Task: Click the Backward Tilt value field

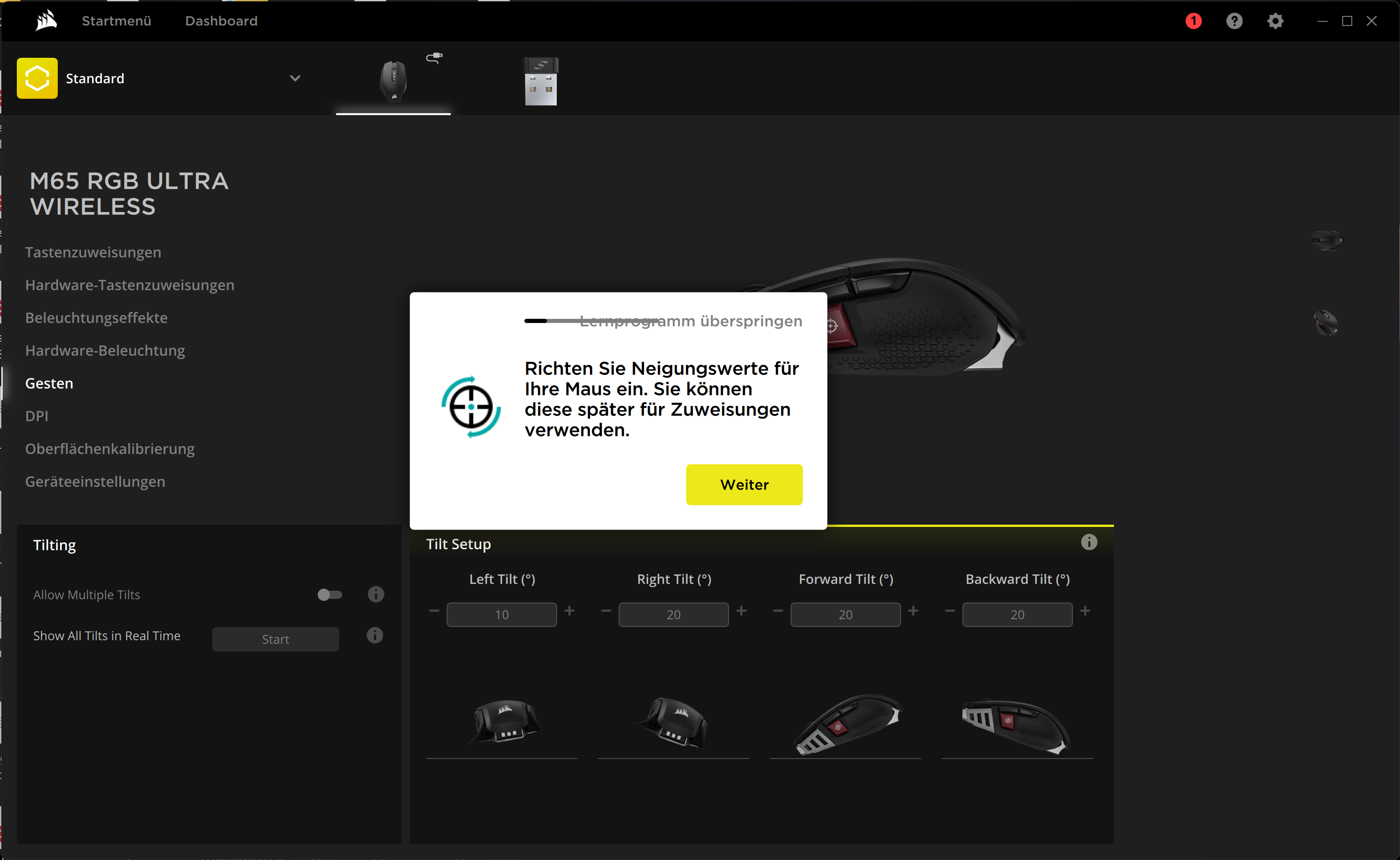Action: [1017, 615]
